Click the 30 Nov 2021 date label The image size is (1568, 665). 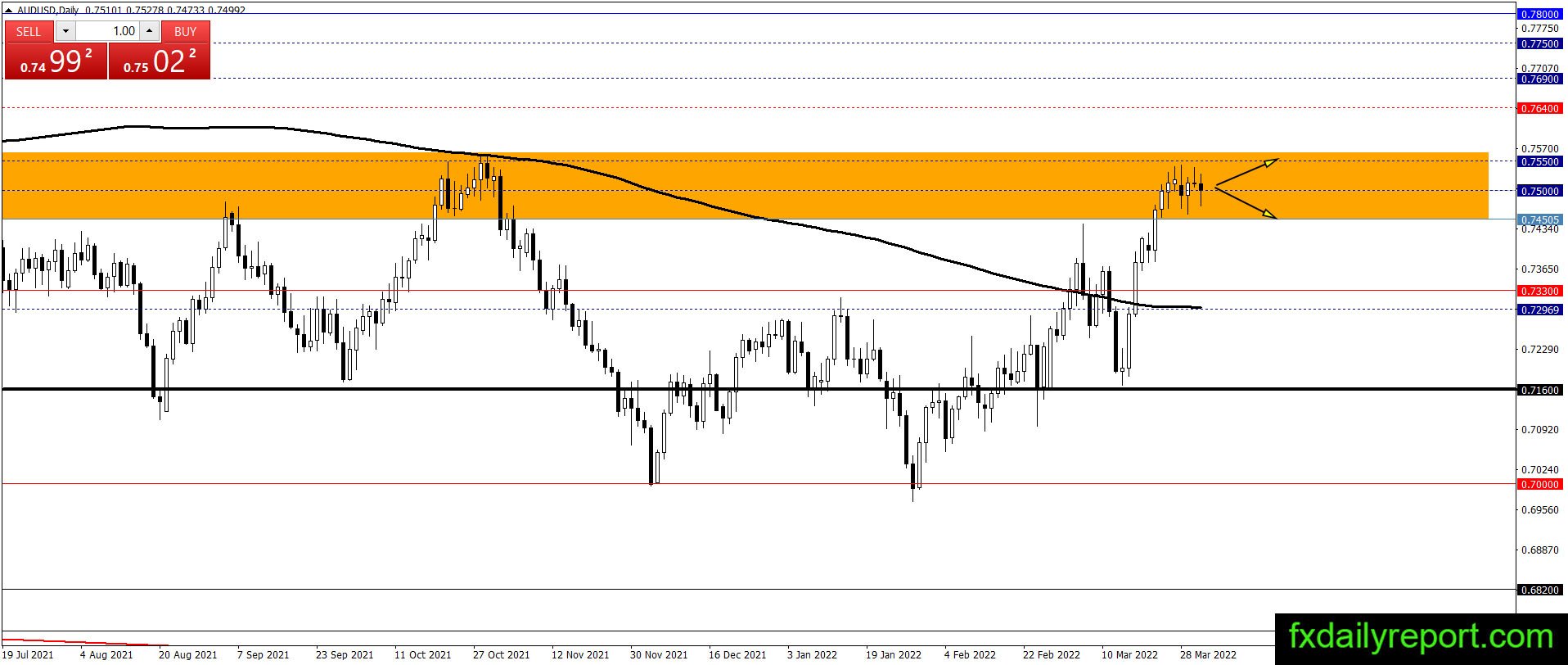click(659, 654)
